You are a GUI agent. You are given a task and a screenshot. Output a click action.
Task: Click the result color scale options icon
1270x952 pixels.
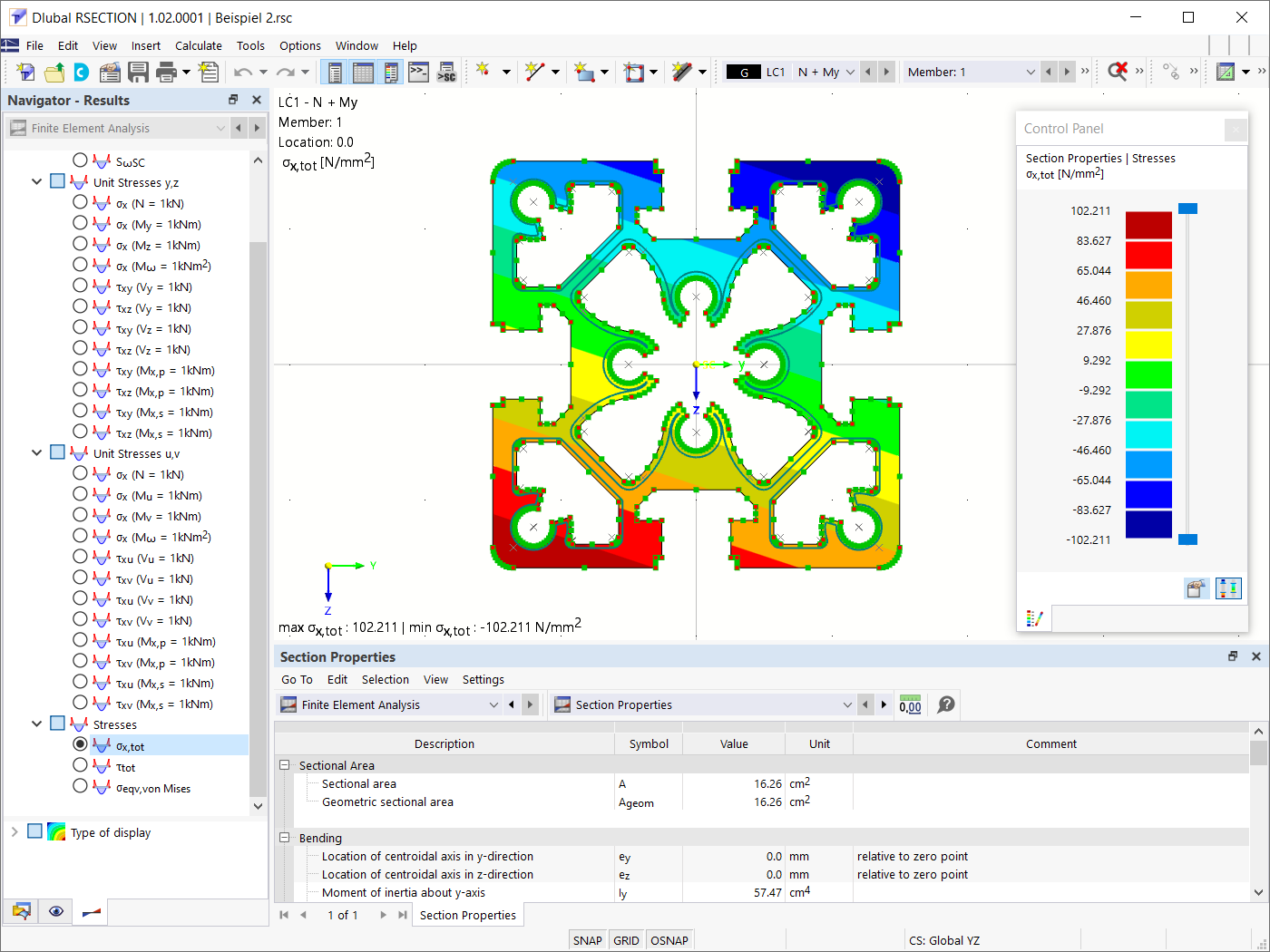point(1035,617)
